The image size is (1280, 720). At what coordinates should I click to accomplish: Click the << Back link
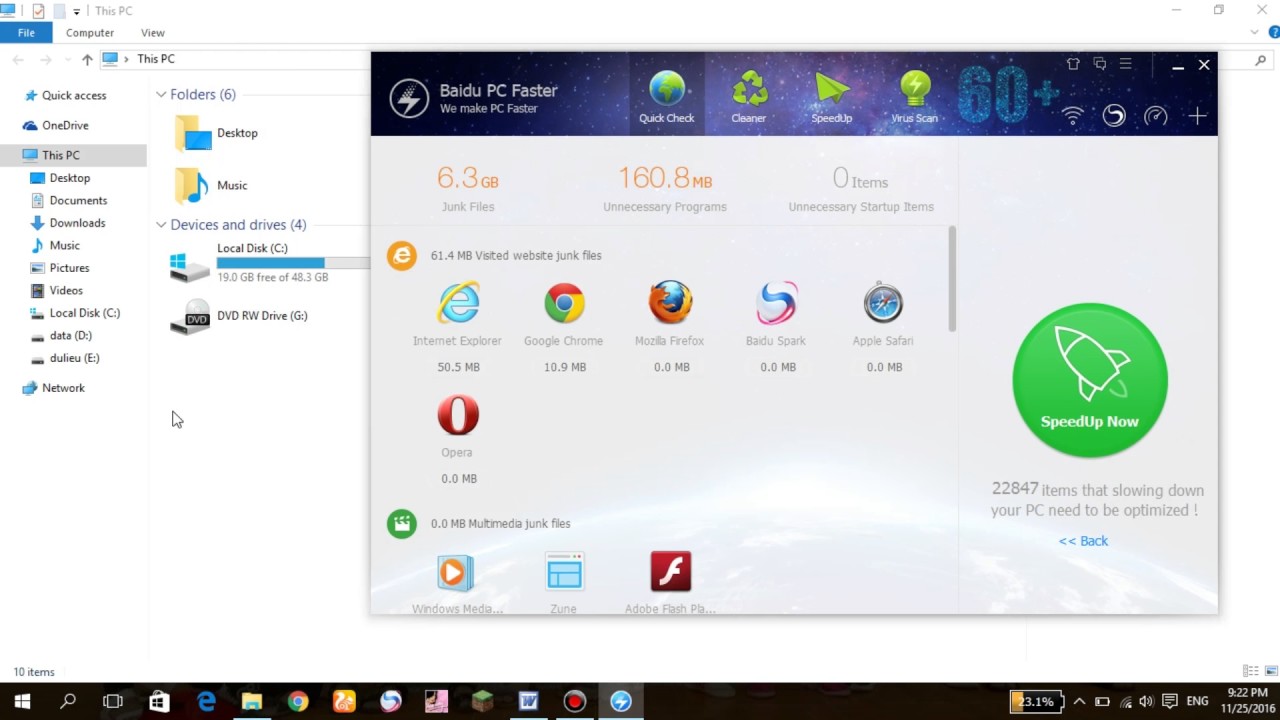1083,541
